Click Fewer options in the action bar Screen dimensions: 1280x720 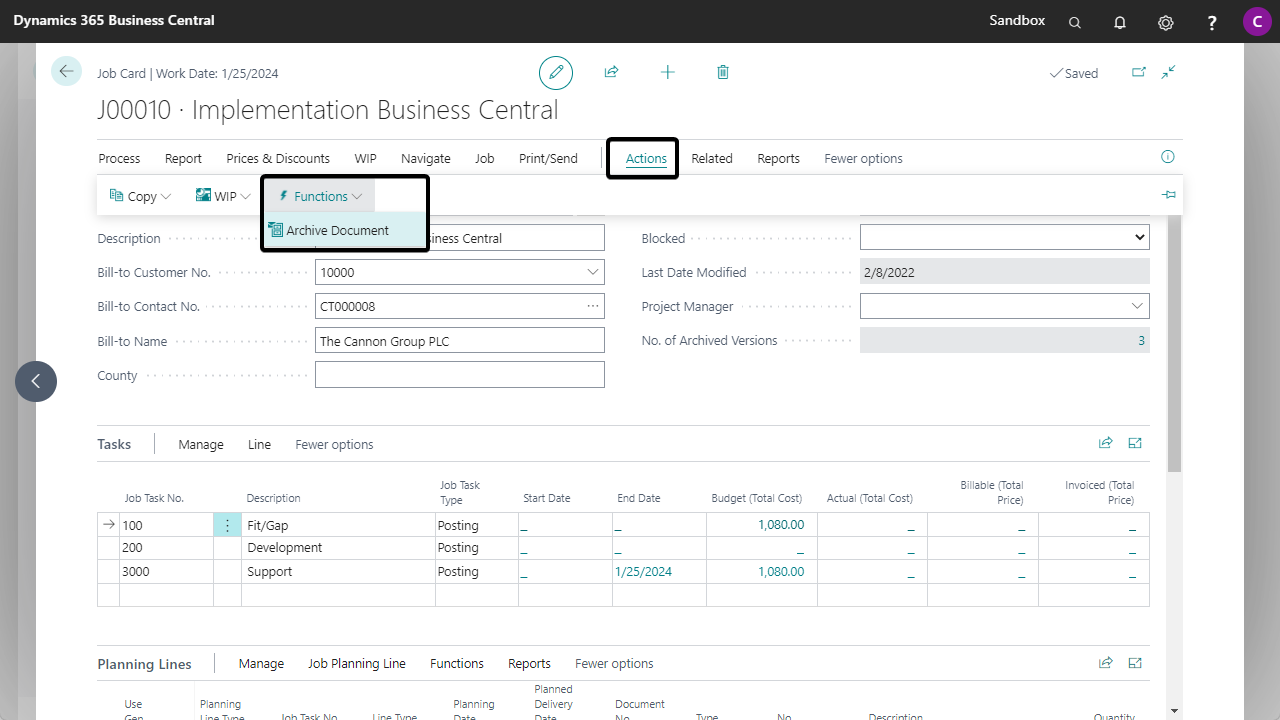pos(863,159)
